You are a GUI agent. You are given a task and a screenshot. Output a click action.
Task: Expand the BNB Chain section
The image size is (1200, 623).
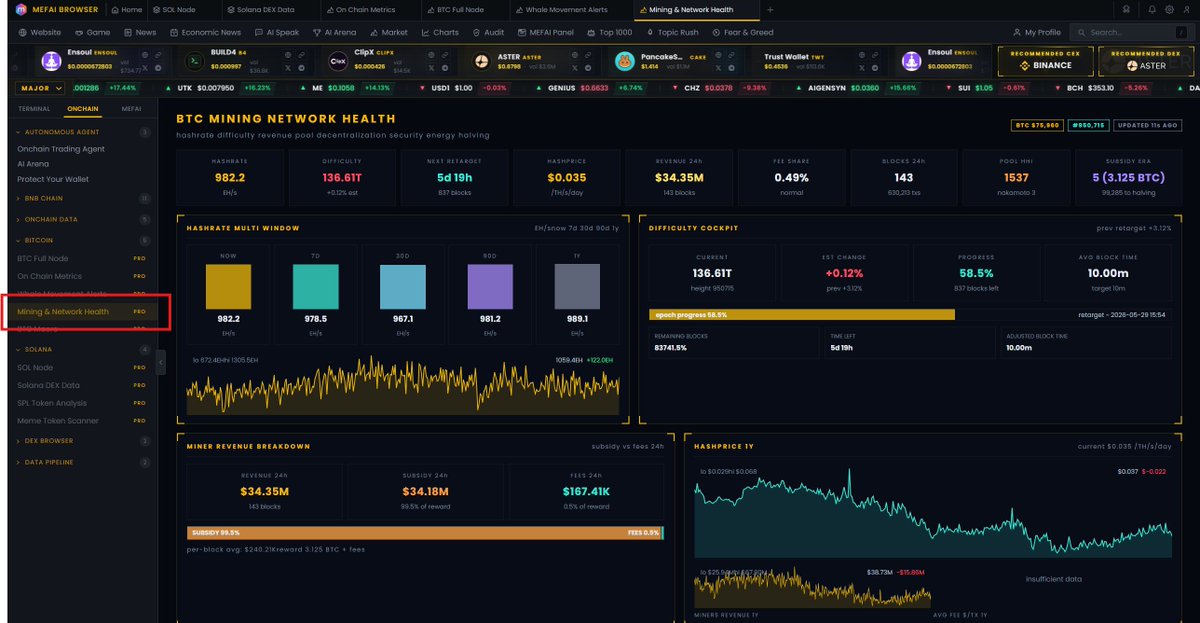tap(82, 198)
